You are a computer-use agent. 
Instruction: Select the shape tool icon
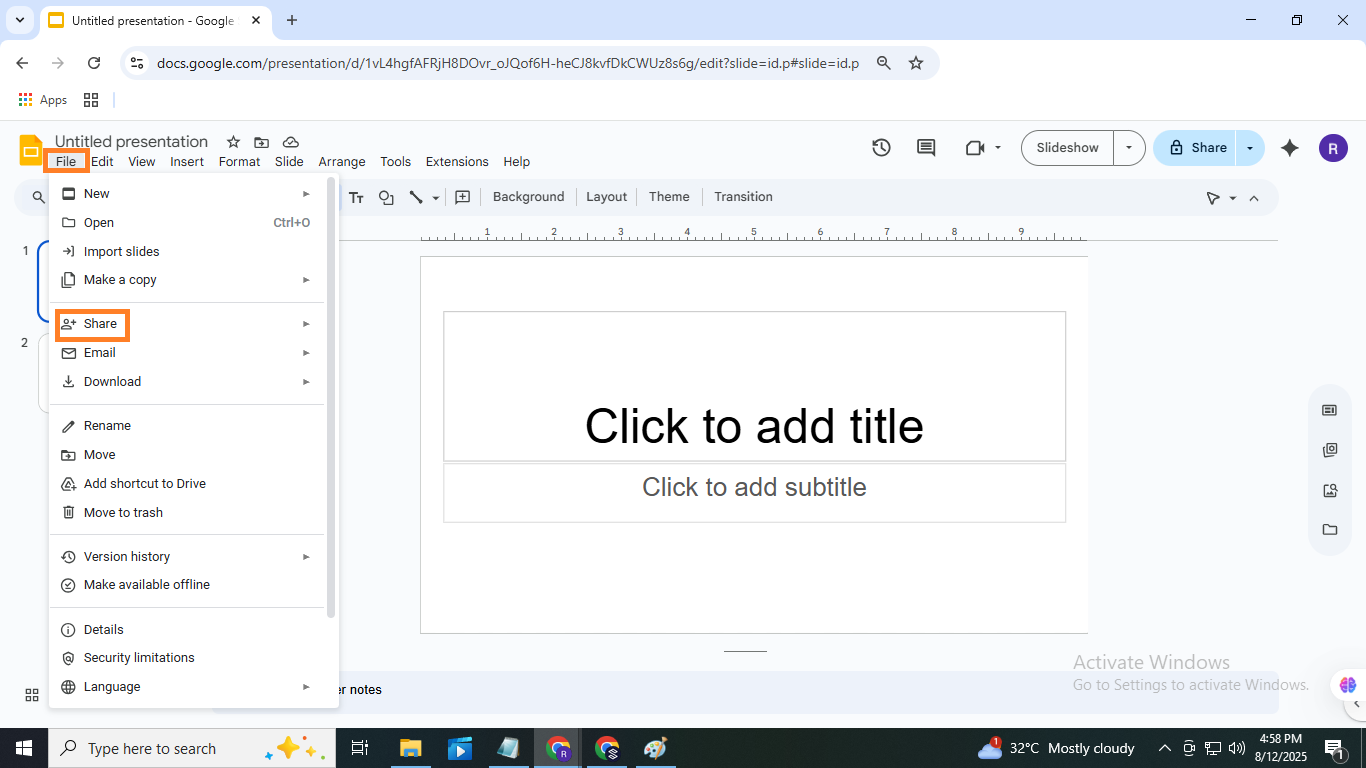(386, 197)
